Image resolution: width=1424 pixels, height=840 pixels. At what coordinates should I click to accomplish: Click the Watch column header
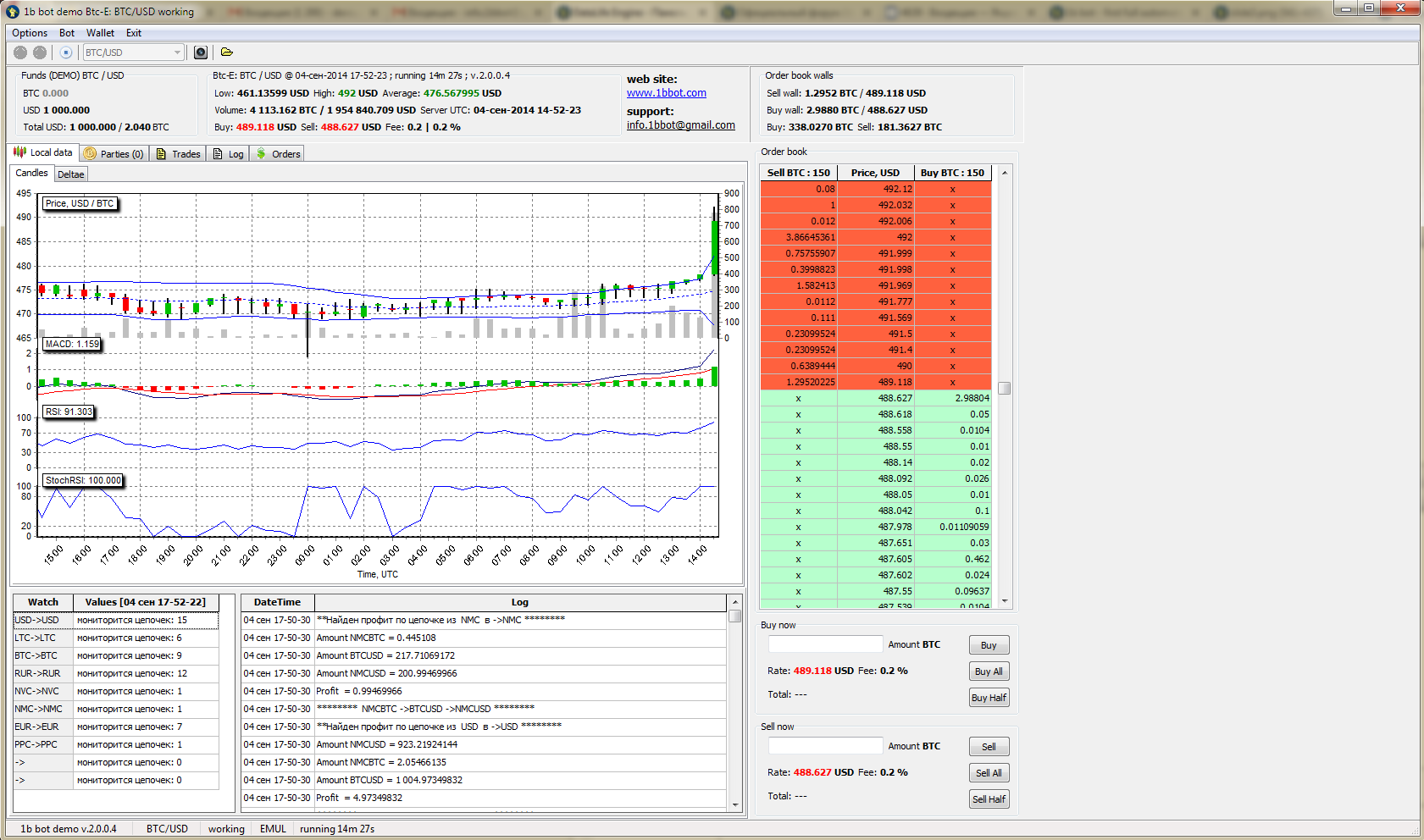pyautogui.click(x=43, y=602)
